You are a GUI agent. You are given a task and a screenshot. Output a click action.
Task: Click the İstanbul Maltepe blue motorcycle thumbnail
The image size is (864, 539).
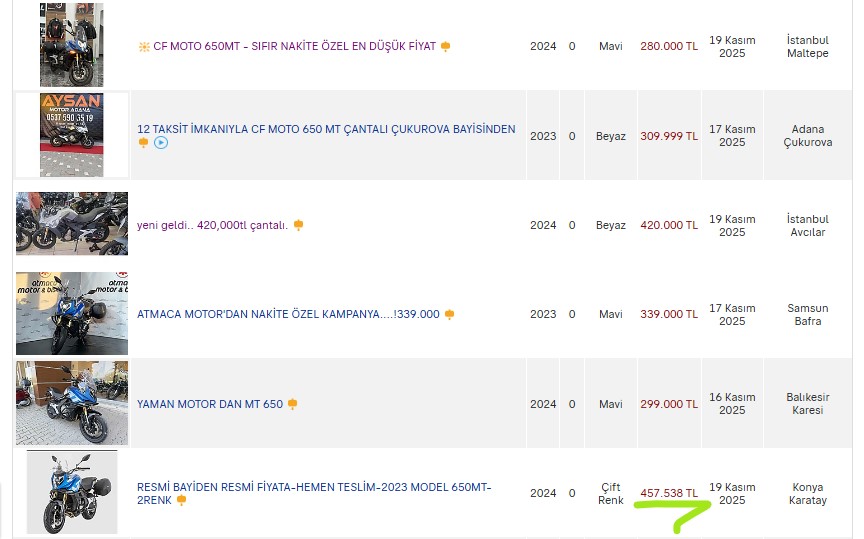tap(72, 45)
